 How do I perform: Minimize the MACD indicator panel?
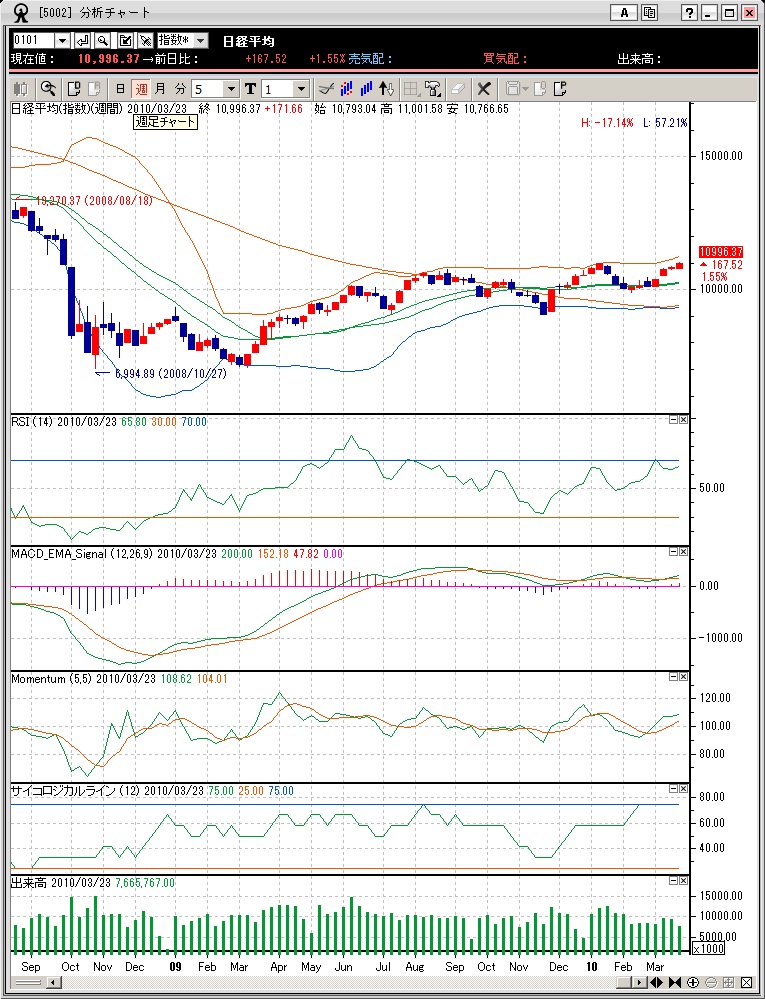[x=673, y=552]
